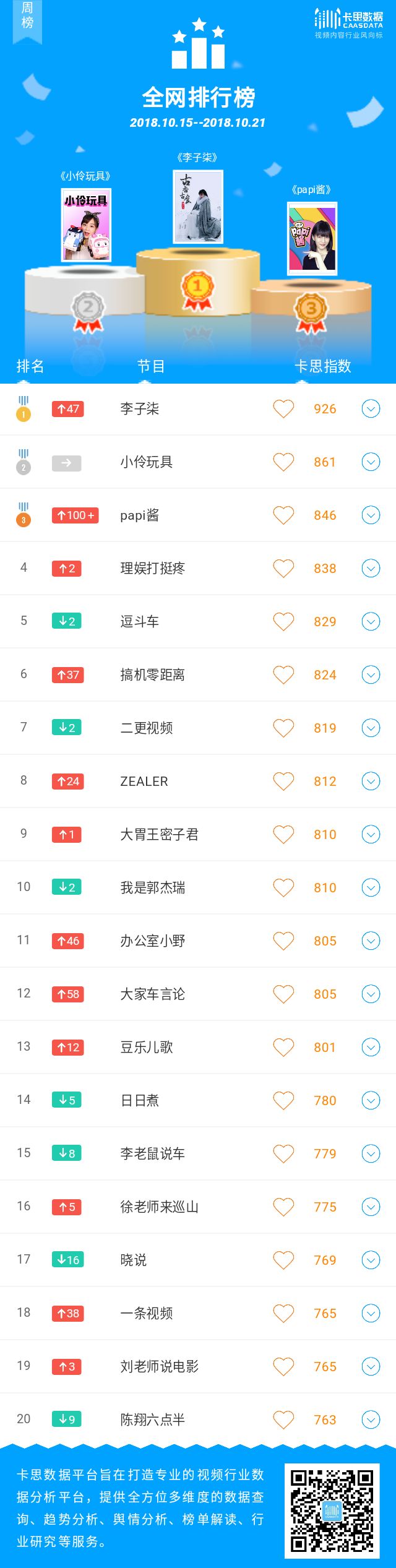Click the unchanged arrow badge for 小伶玩具
The width and height of the screenshot is (396, 1568).
pos(67,463)
